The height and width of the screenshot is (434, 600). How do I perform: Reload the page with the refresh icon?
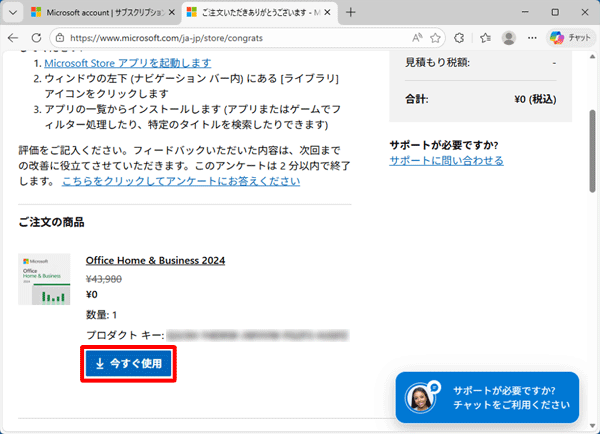[38, 38]
